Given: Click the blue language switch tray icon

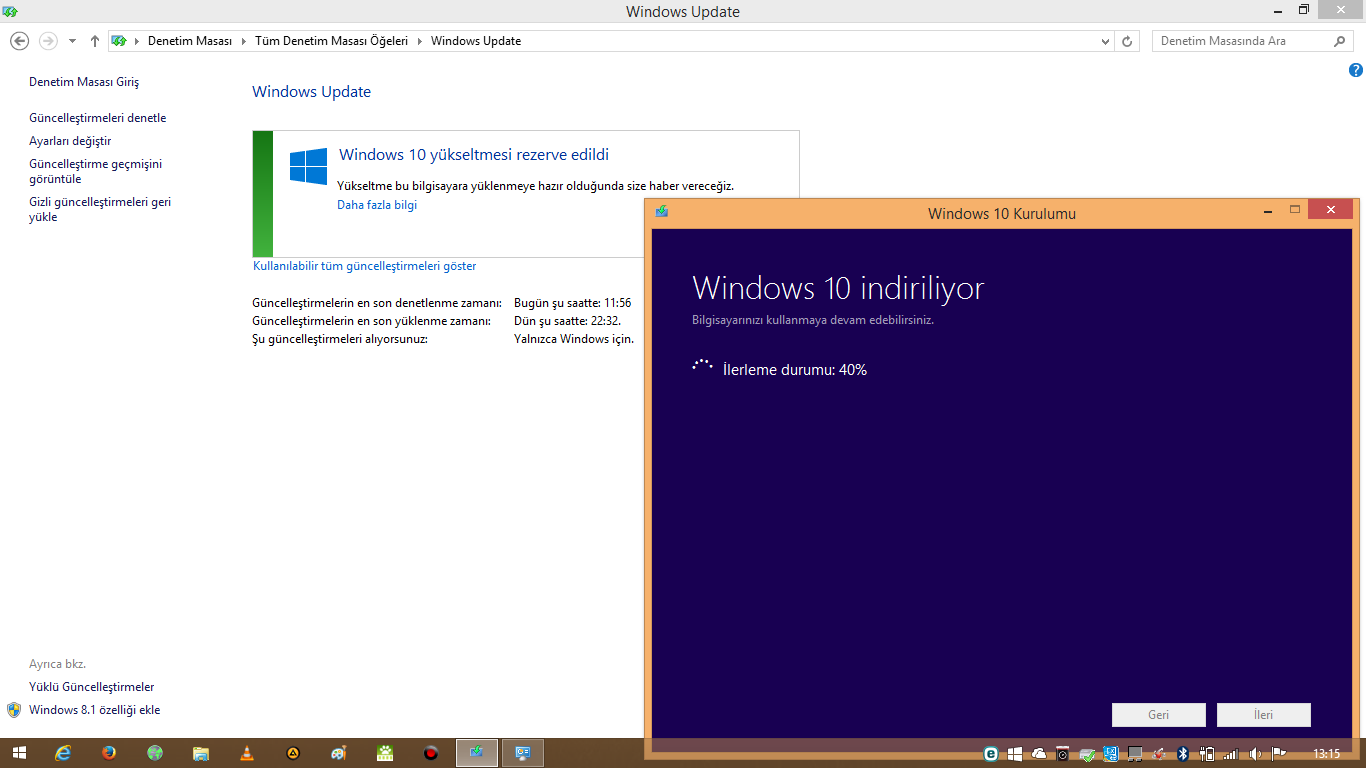Looking at the screenshot, I should click(x=1111, y=754).
